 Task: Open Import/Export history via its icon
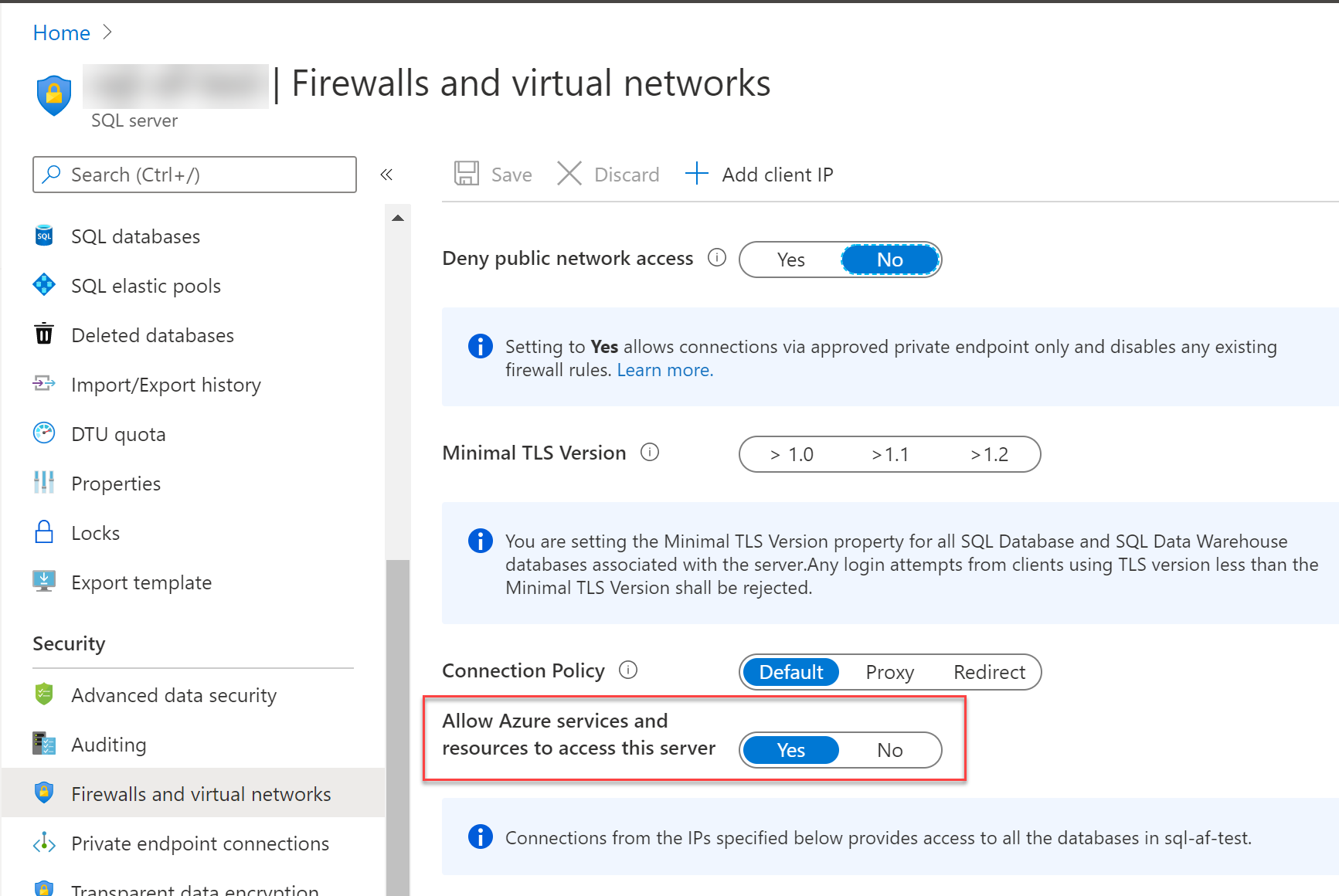pos(44,384)
